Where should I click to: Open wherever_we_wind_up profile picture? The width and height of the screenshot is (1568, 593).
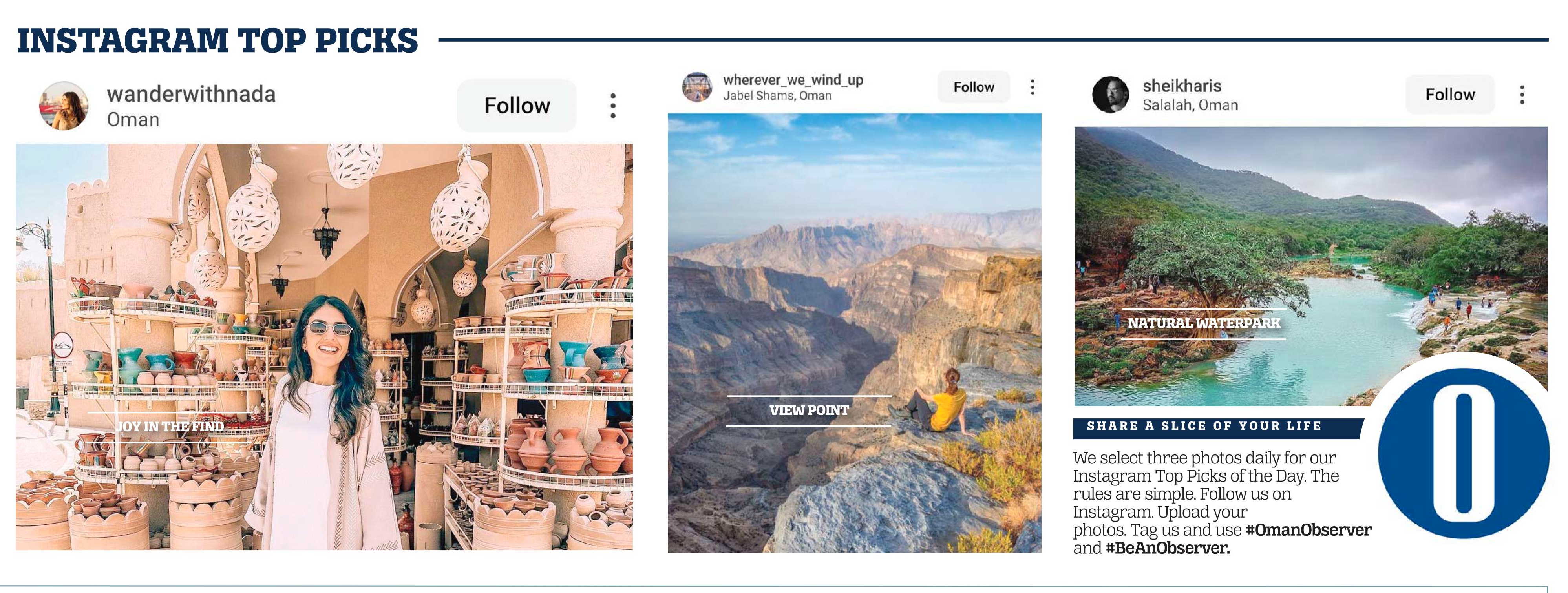[x=697, y=87]
